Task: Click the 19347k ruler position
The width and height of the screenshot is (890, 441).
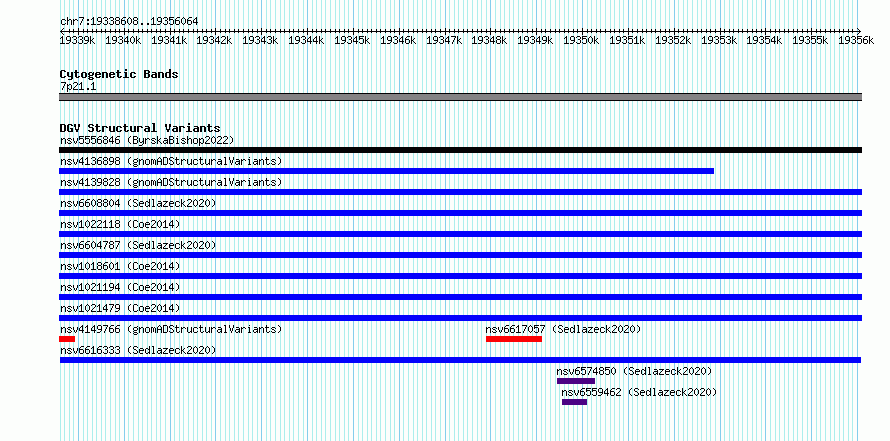Action: click(444, 40)
